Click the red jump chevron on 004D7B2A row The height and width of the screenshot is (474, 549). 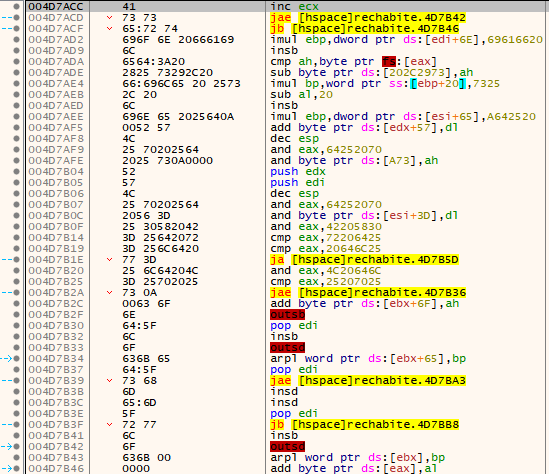(110, 293)
